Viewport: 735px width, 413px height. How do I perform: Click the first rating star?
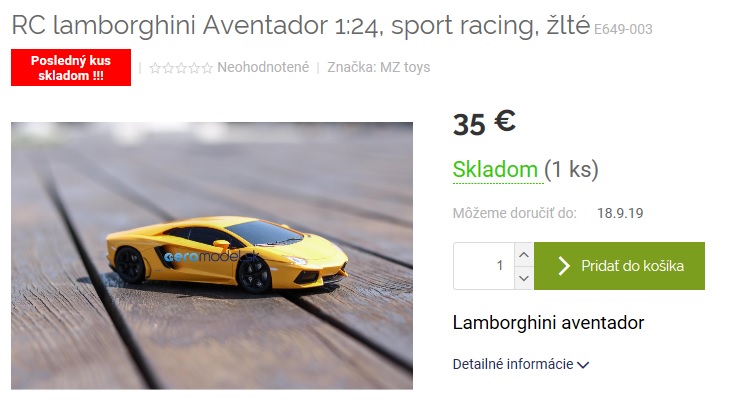point(155,68)
